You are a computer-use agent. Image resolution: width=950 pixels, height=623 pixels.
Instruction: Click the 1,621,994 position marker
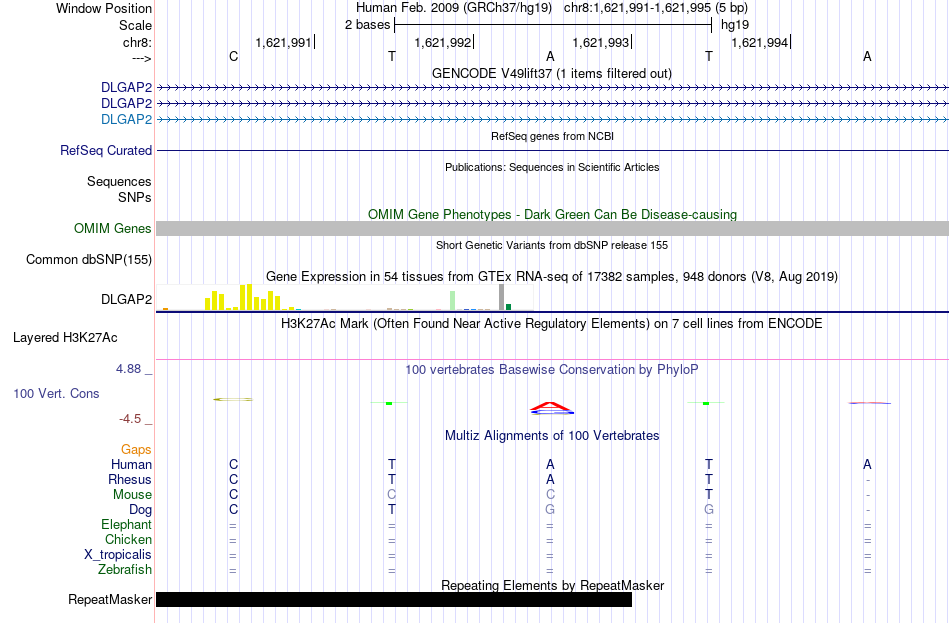760,42
